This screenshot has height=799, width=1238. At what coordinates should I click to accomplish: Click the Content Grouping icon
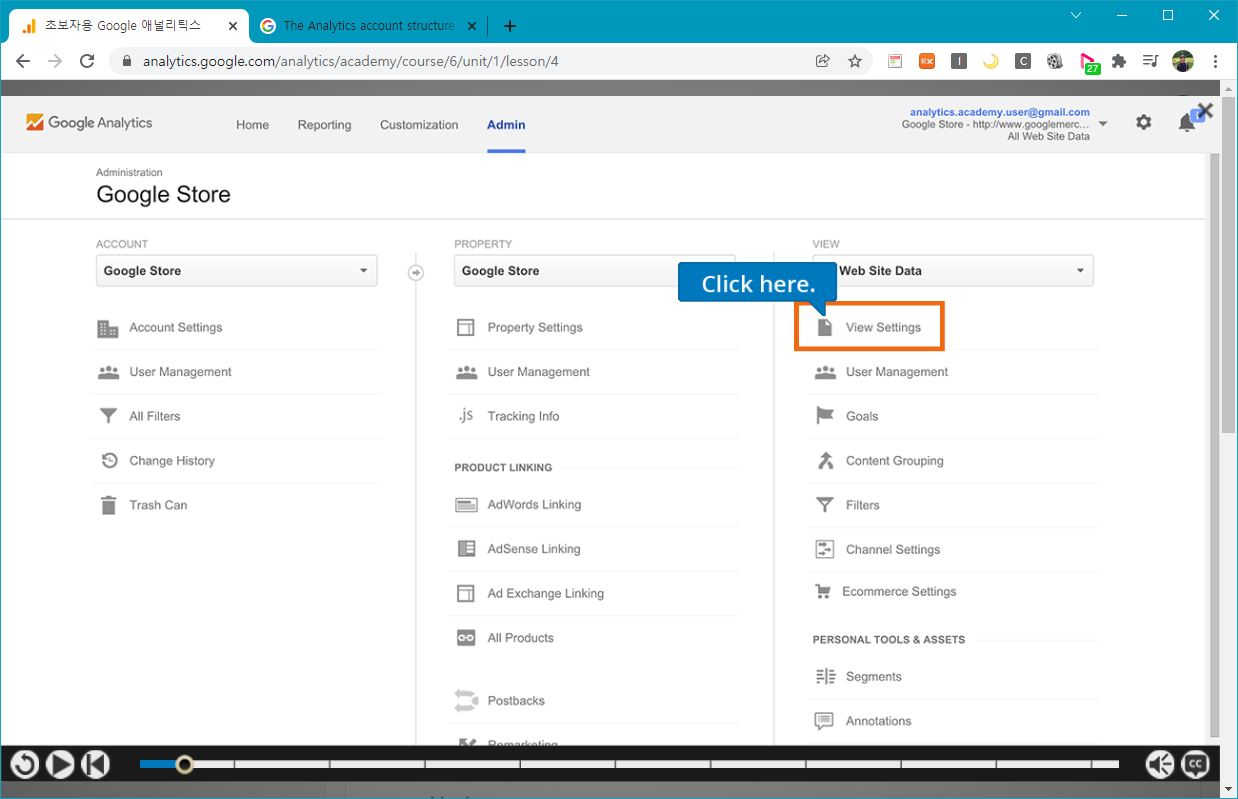click(825, 461)
